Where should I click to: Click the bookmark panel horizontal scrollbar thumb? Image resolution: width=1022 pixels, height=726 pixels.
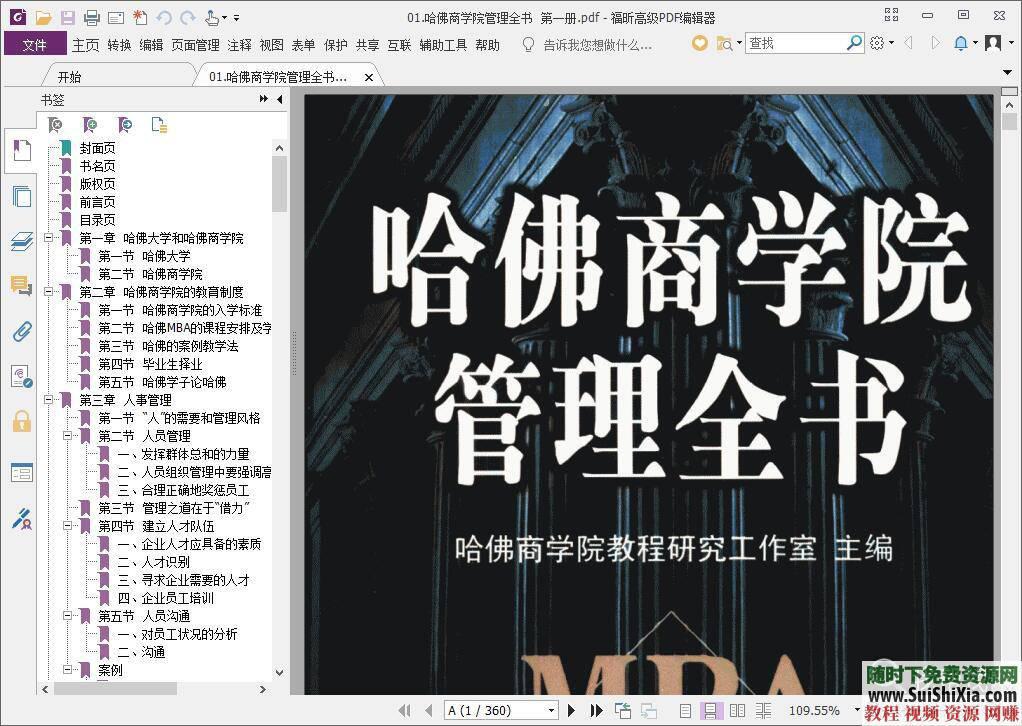pyautogui.click(x=115, y=689)
